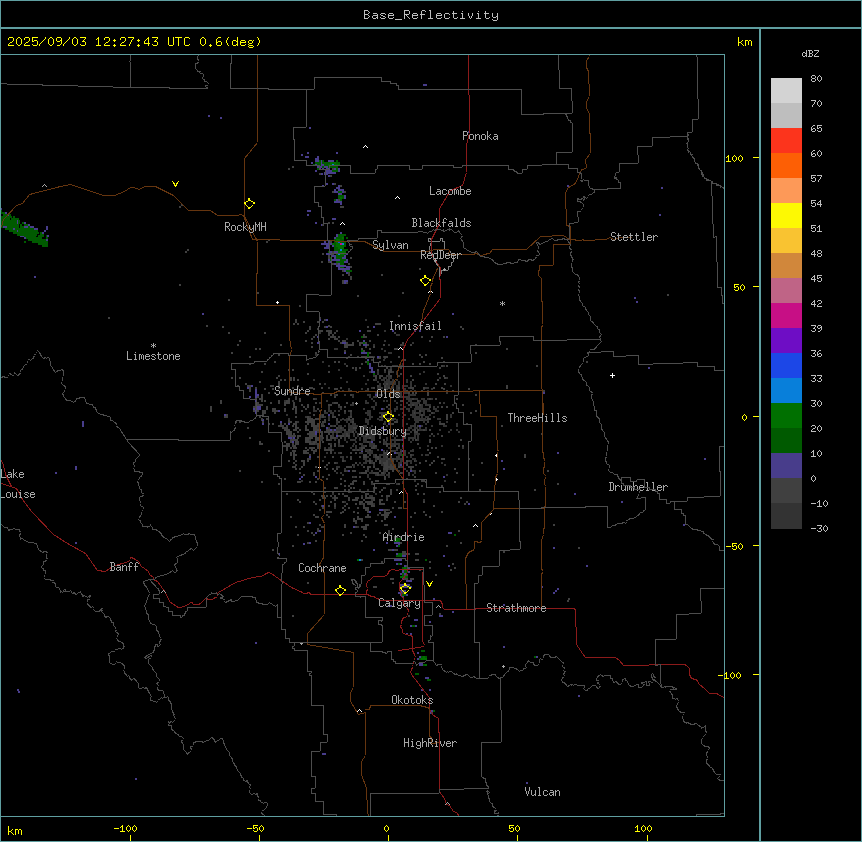Click the white plus marker north of Drumheller
The image size is (862, 842).
pyautogui.click(x=612, y=375)
